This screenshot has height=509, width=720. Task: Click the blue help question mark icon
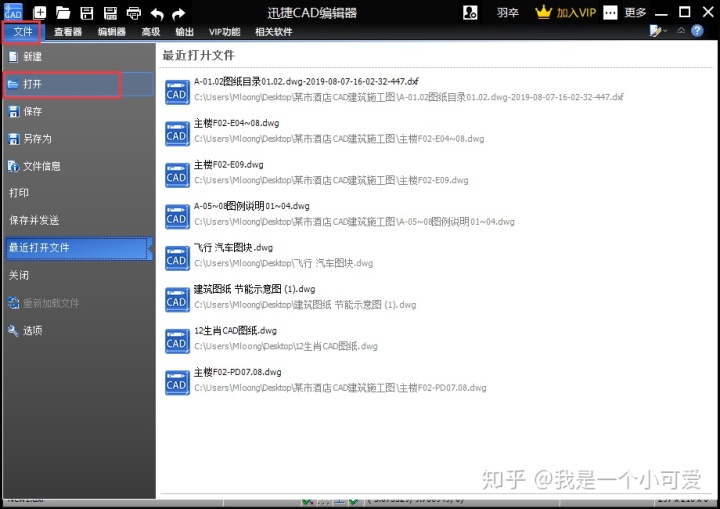[697, 31]
